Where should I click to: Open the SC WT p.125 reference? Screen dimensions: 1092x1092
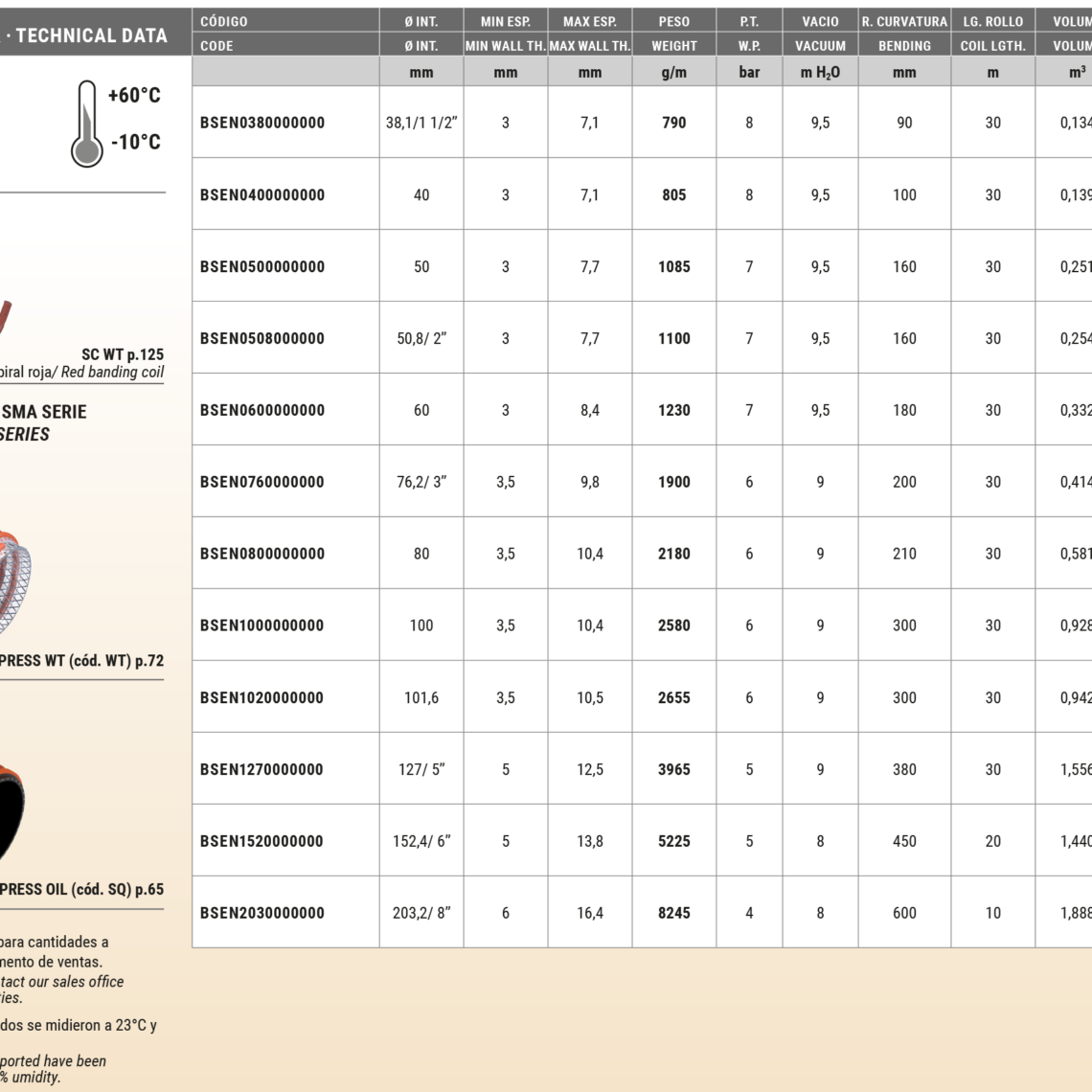click(122, 354)
